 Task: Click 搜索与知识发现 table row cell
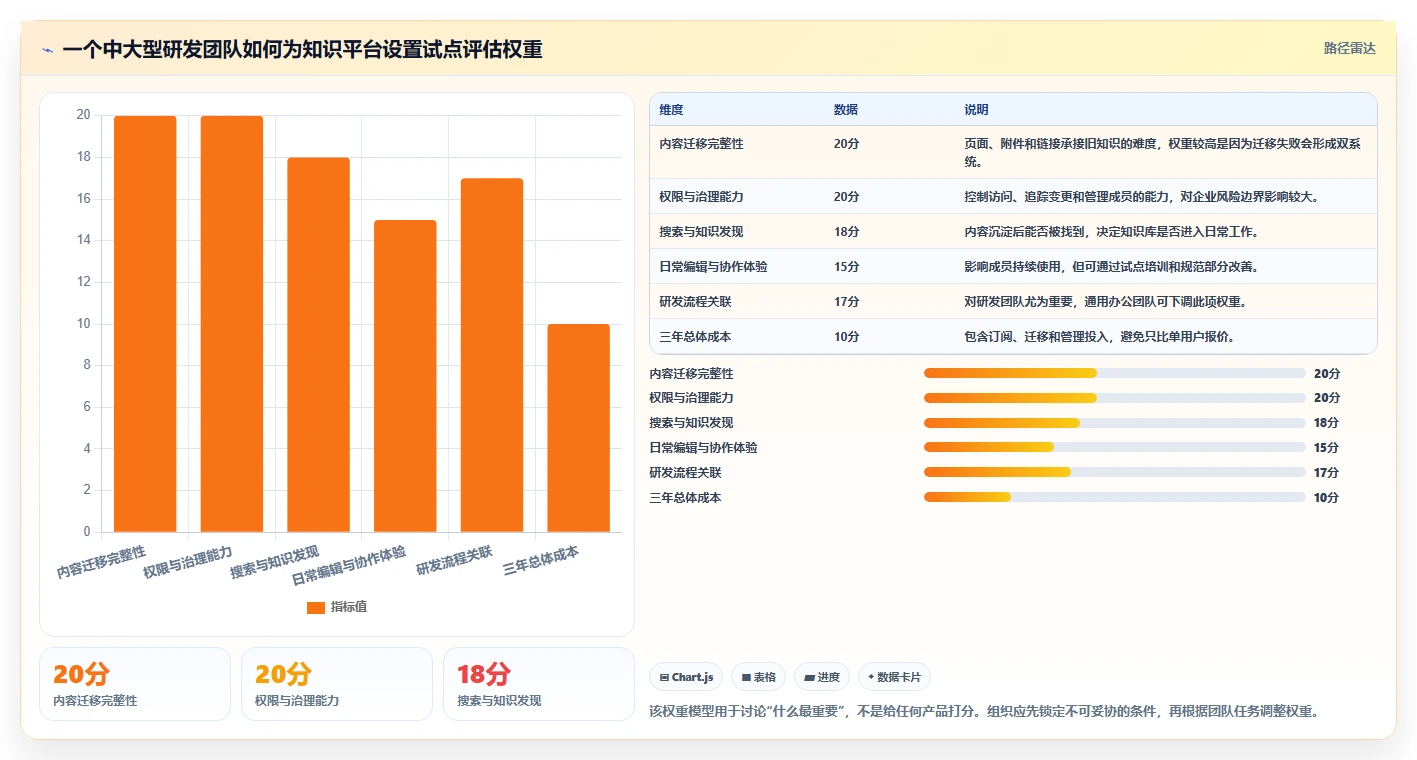point(702,232)
